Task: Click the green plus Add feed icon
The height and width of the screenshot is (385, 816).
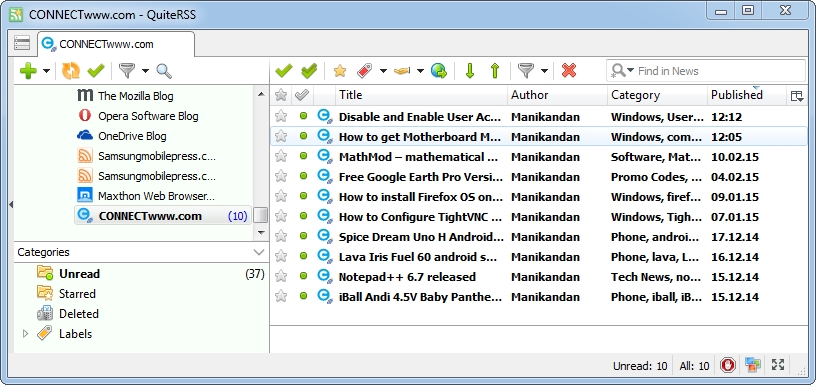Action: (x=28, y=71)
